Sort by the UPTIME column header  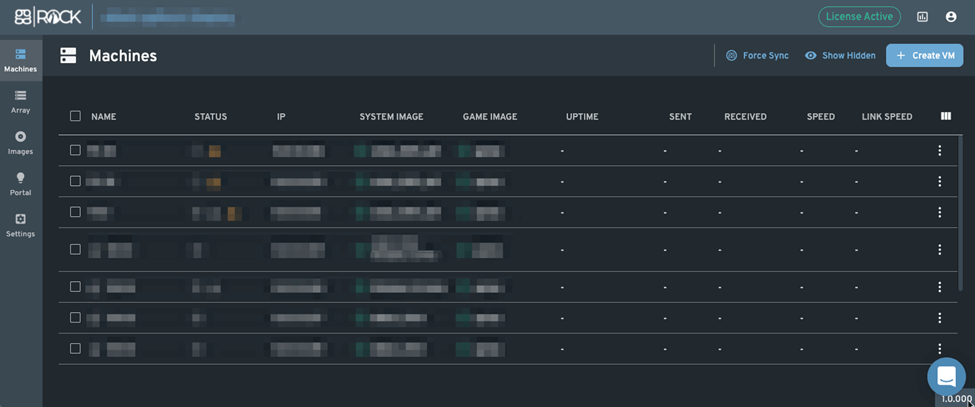[x=582, y=117]
